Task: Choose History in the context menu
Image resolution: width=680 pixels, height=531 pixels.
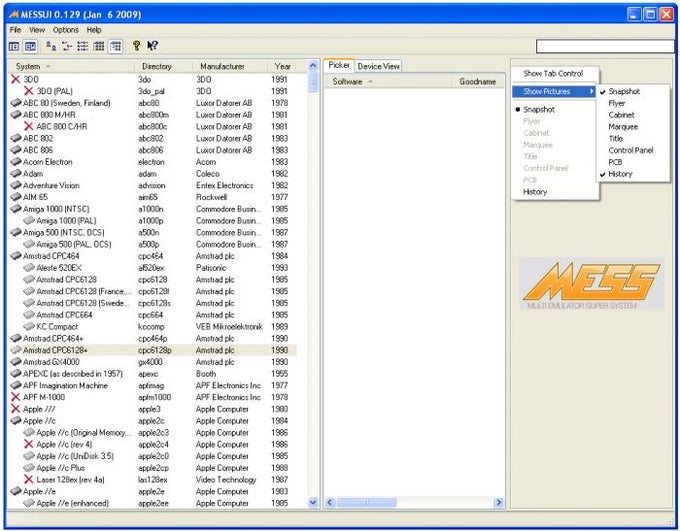Action: coord(555,192)
